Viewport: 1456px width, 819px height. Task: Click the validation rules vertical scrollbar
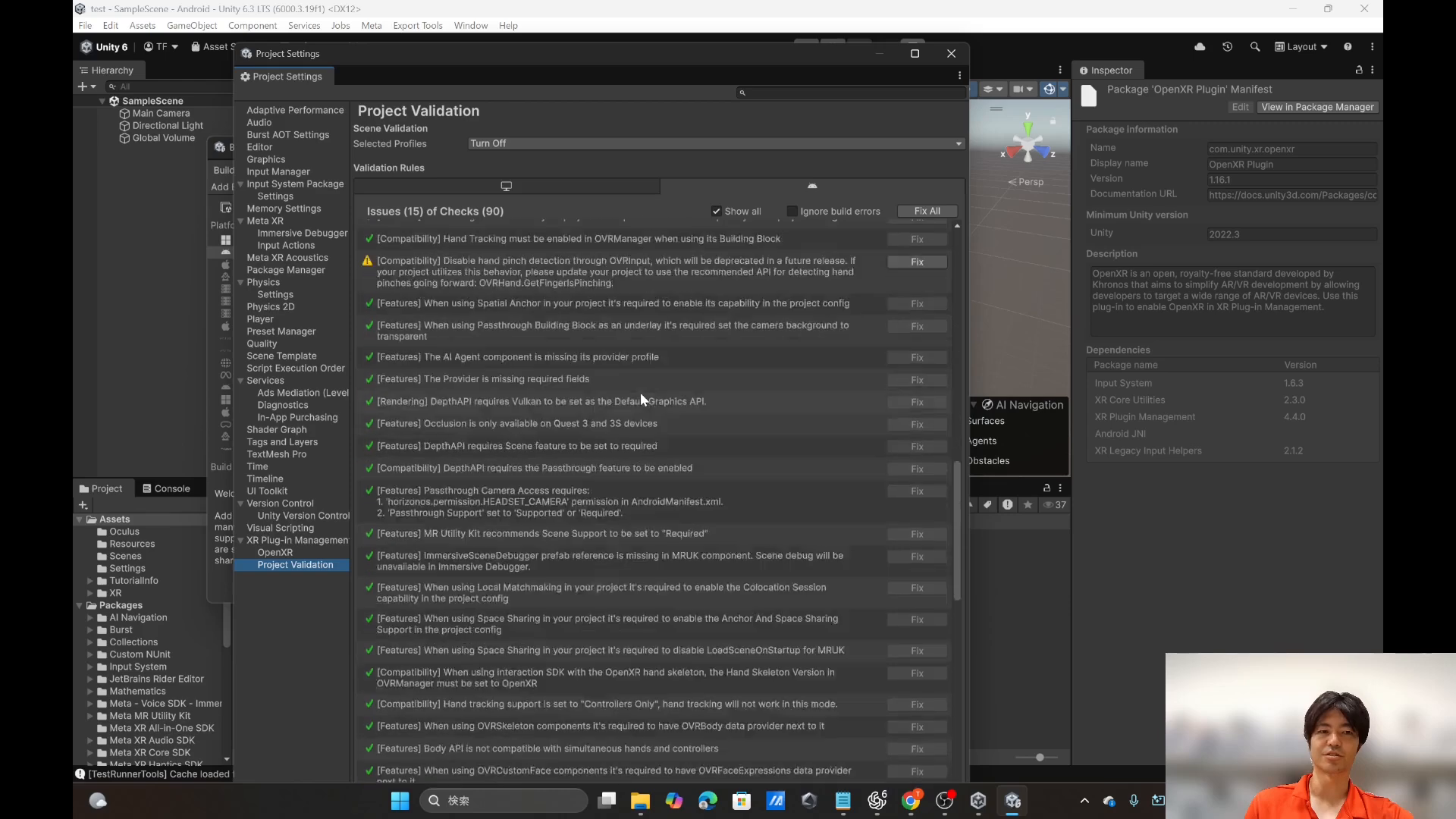point(957,531)
